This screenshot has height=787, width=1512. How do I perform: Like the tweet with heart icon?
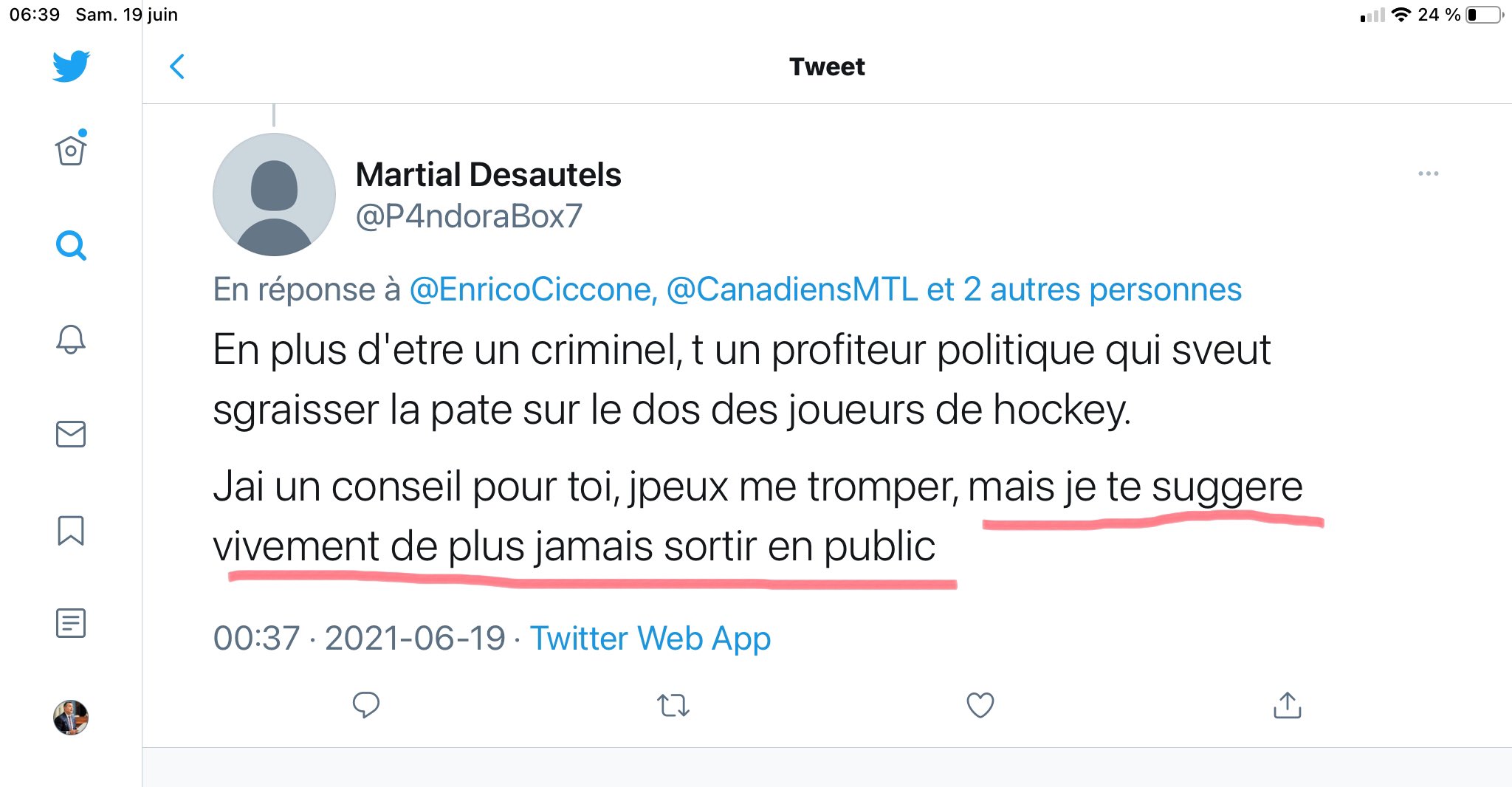pos(980,705)
